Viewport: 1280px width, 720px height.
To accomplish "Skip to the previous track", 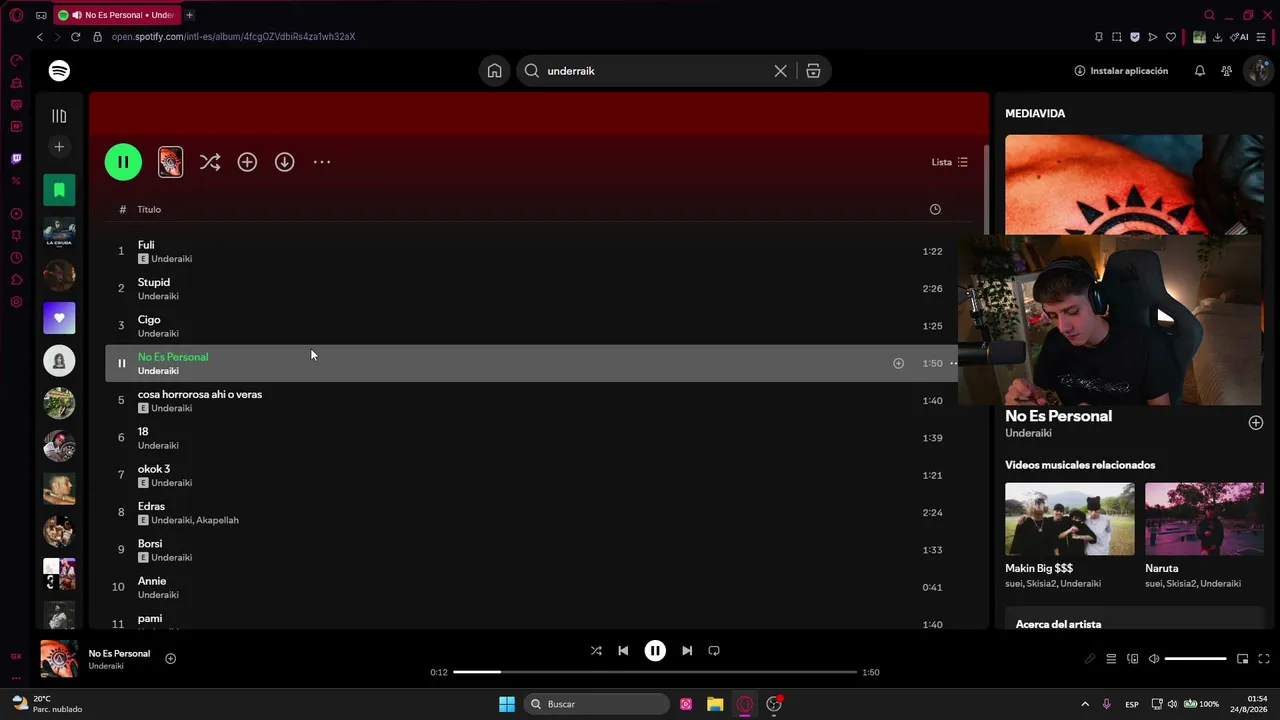I will 623,651.
